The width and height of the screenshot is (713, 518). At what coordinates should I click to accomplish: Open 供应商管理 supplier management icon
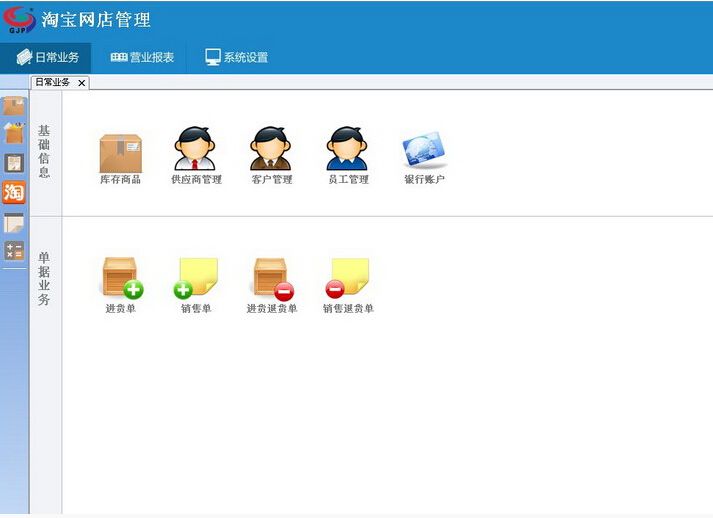(x=195, y=149)
